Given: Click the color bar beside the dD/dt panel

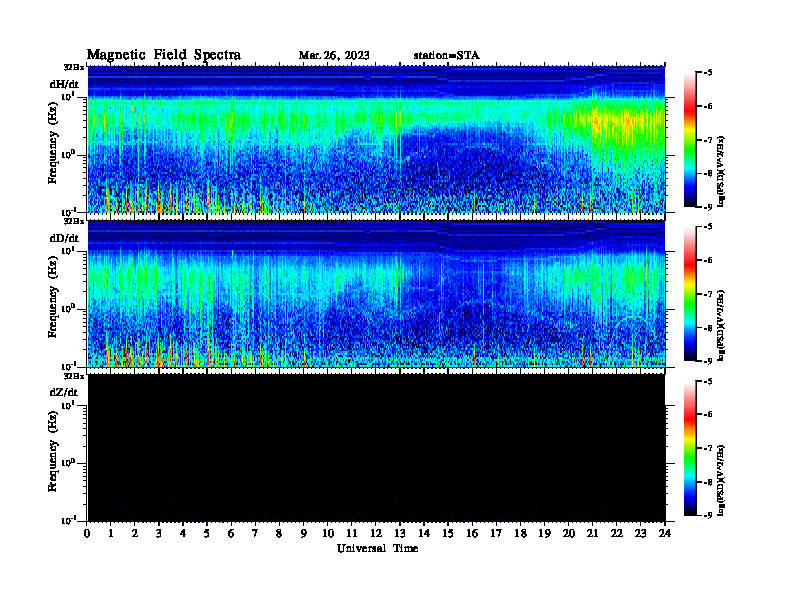Looking at the screenshot, I should pos(690,294).
